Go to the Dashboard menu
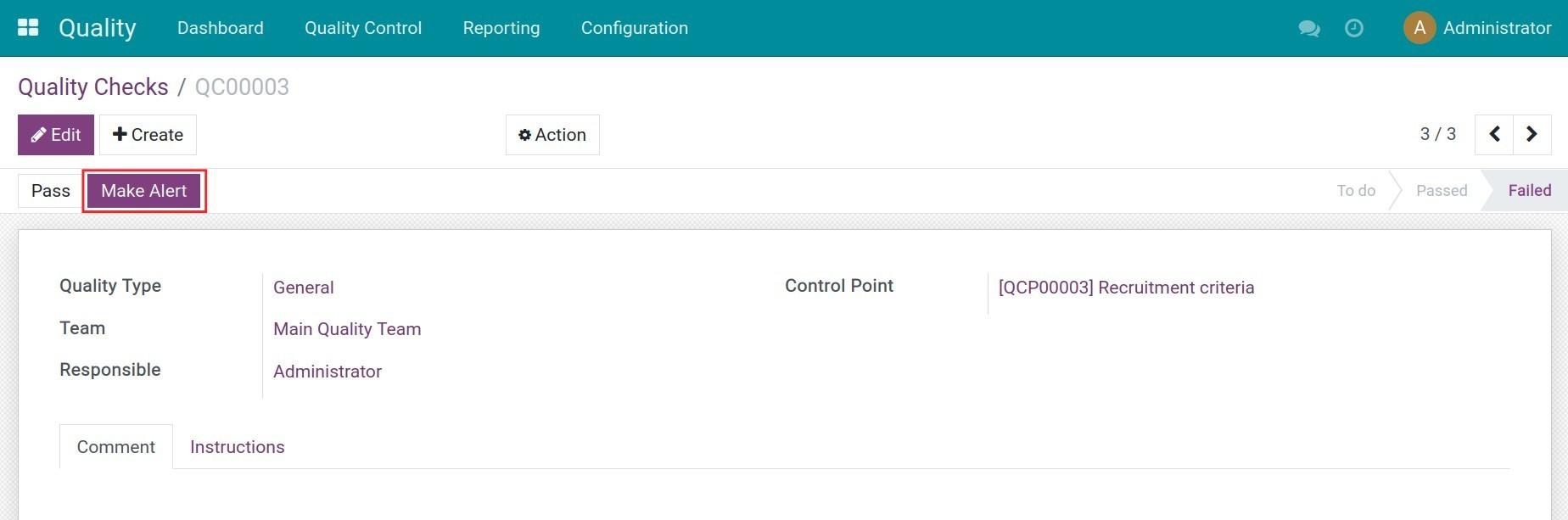The height and width of the screenshot is (520, 1568). click(221, 28)
